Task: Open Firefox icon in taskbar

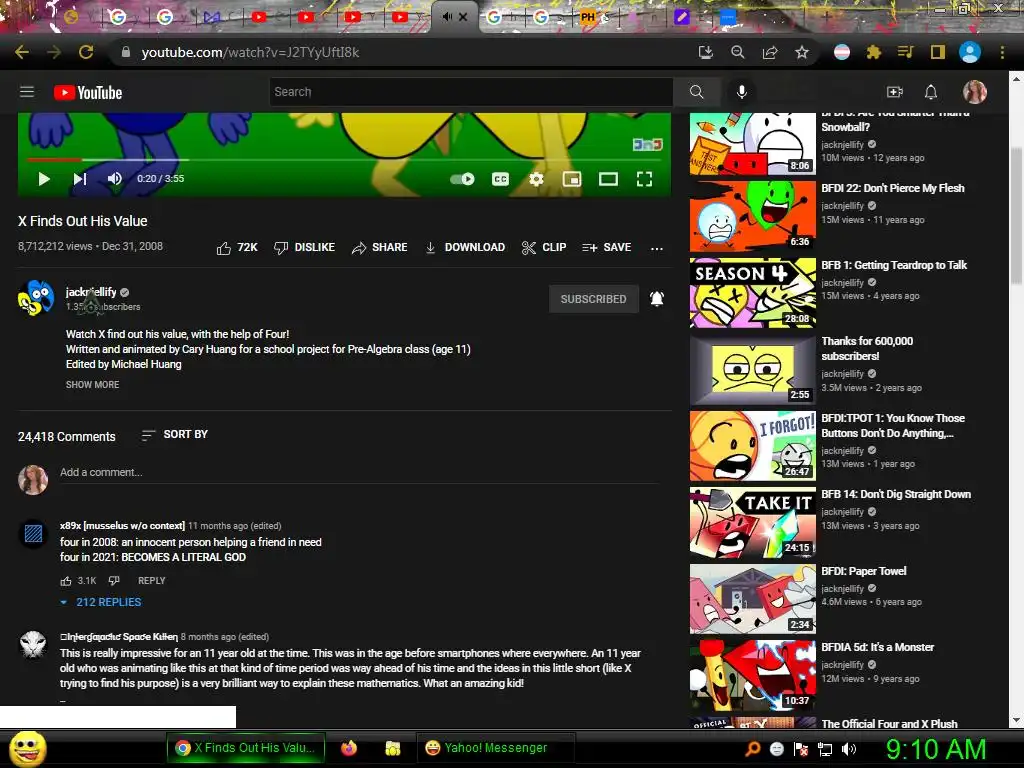Action: 349,748
